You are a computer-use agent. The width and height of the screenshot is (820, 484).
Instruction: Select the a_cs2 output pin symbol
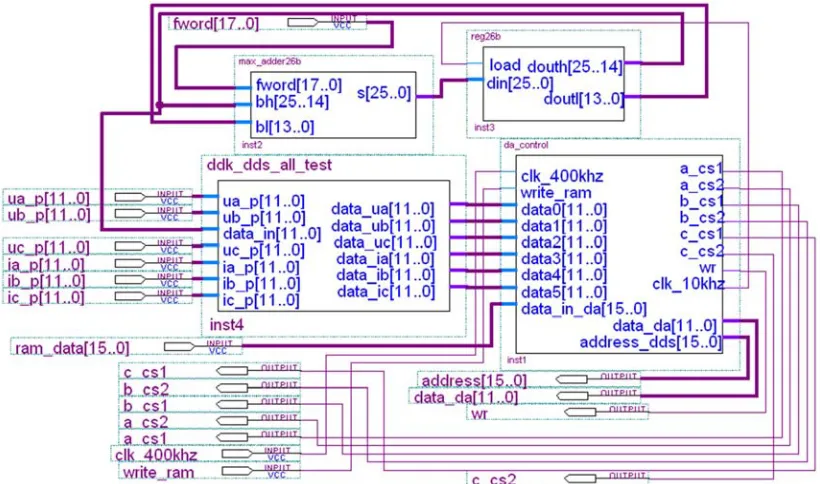[x=232, y=421]
